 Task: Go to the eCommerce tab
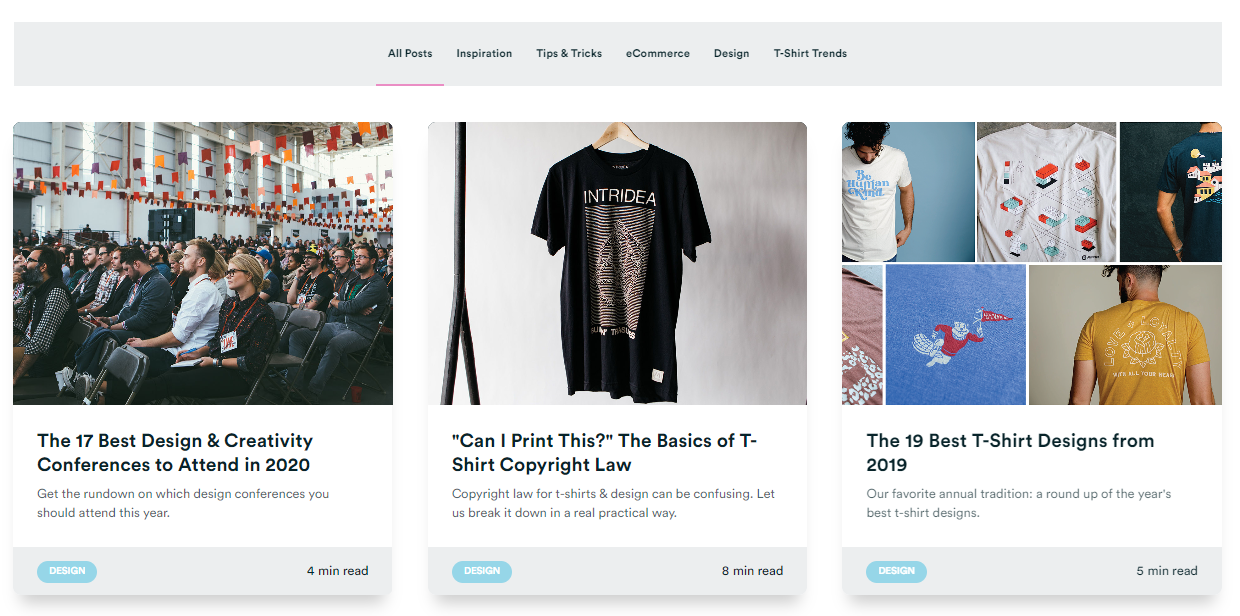click(658, 54)
